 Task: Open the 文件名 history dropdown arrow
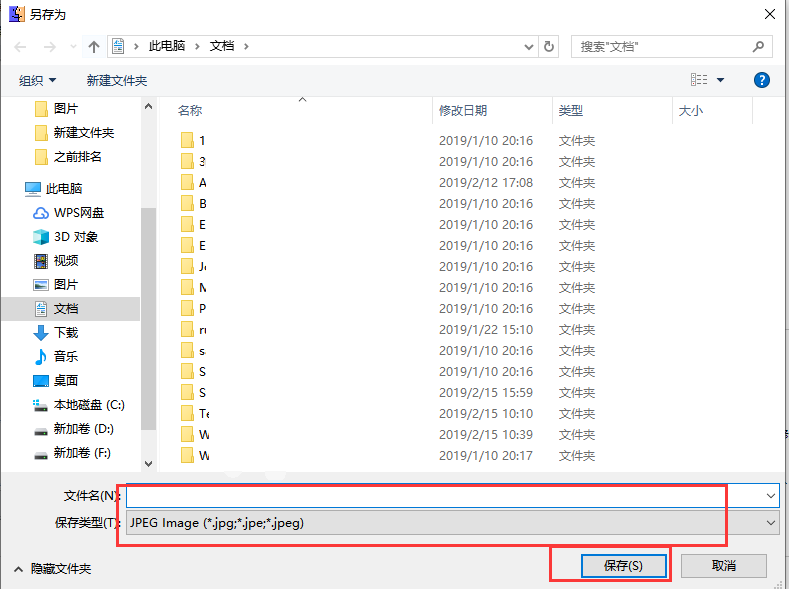coord(770,496)
